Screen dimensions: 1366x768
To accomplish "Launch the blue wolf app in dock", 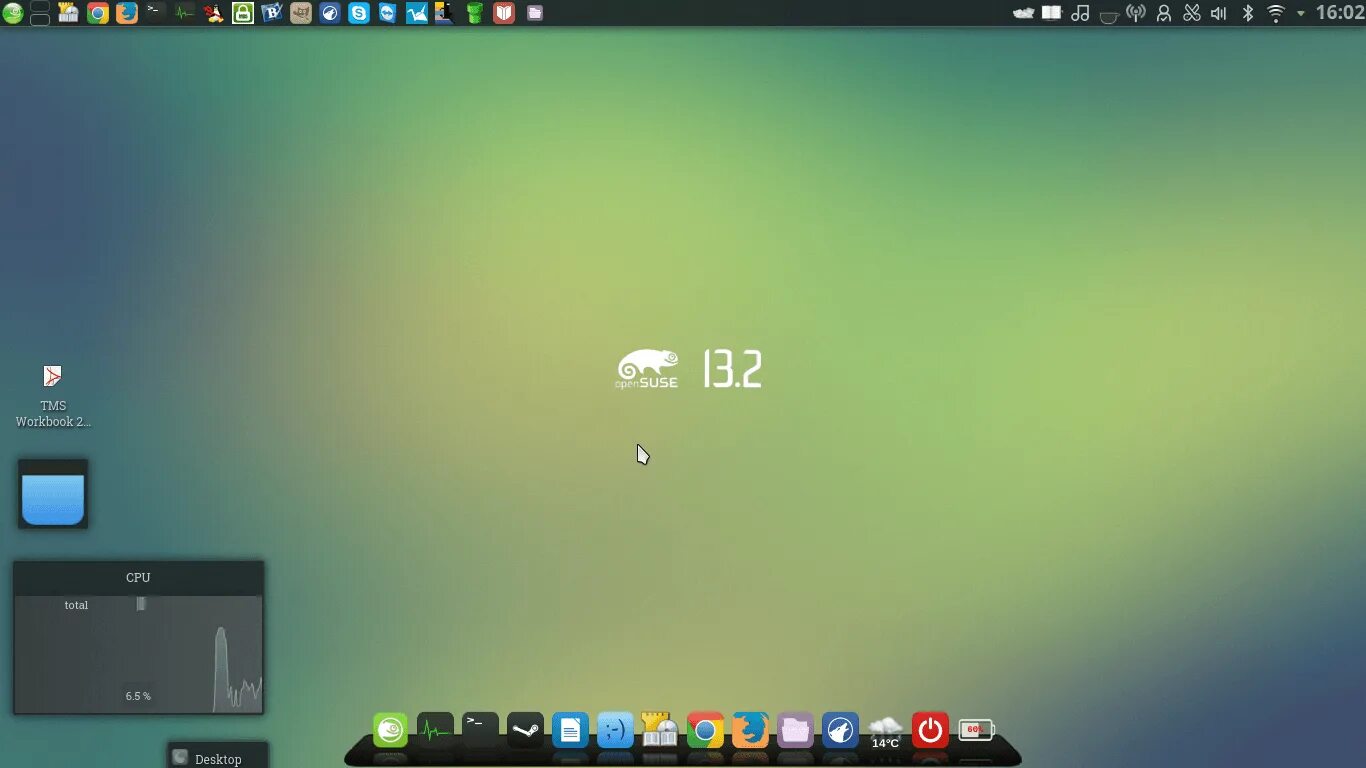I will tap(840, 730).
